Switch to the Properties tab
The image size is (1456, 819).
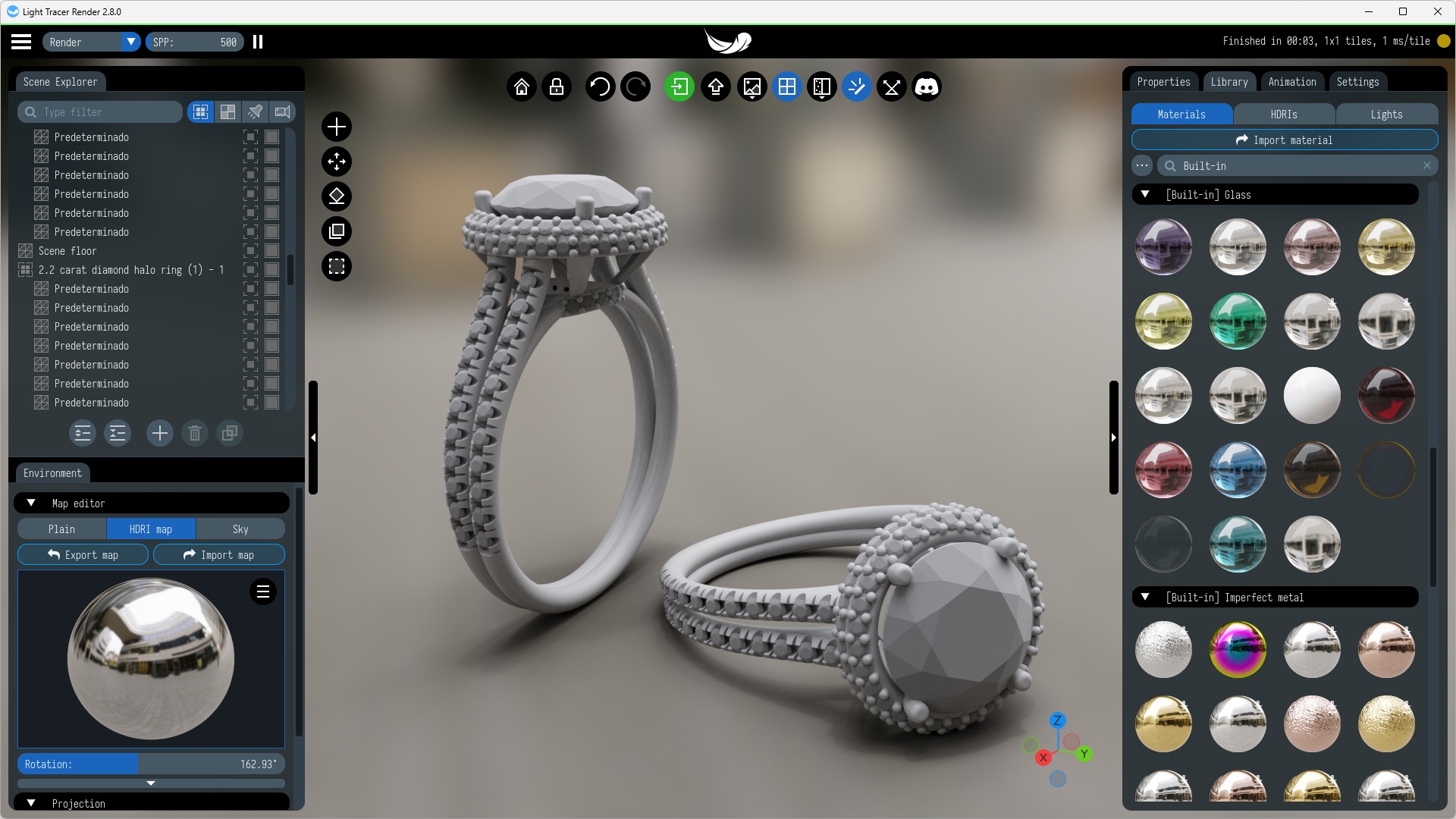(1163, 81)
